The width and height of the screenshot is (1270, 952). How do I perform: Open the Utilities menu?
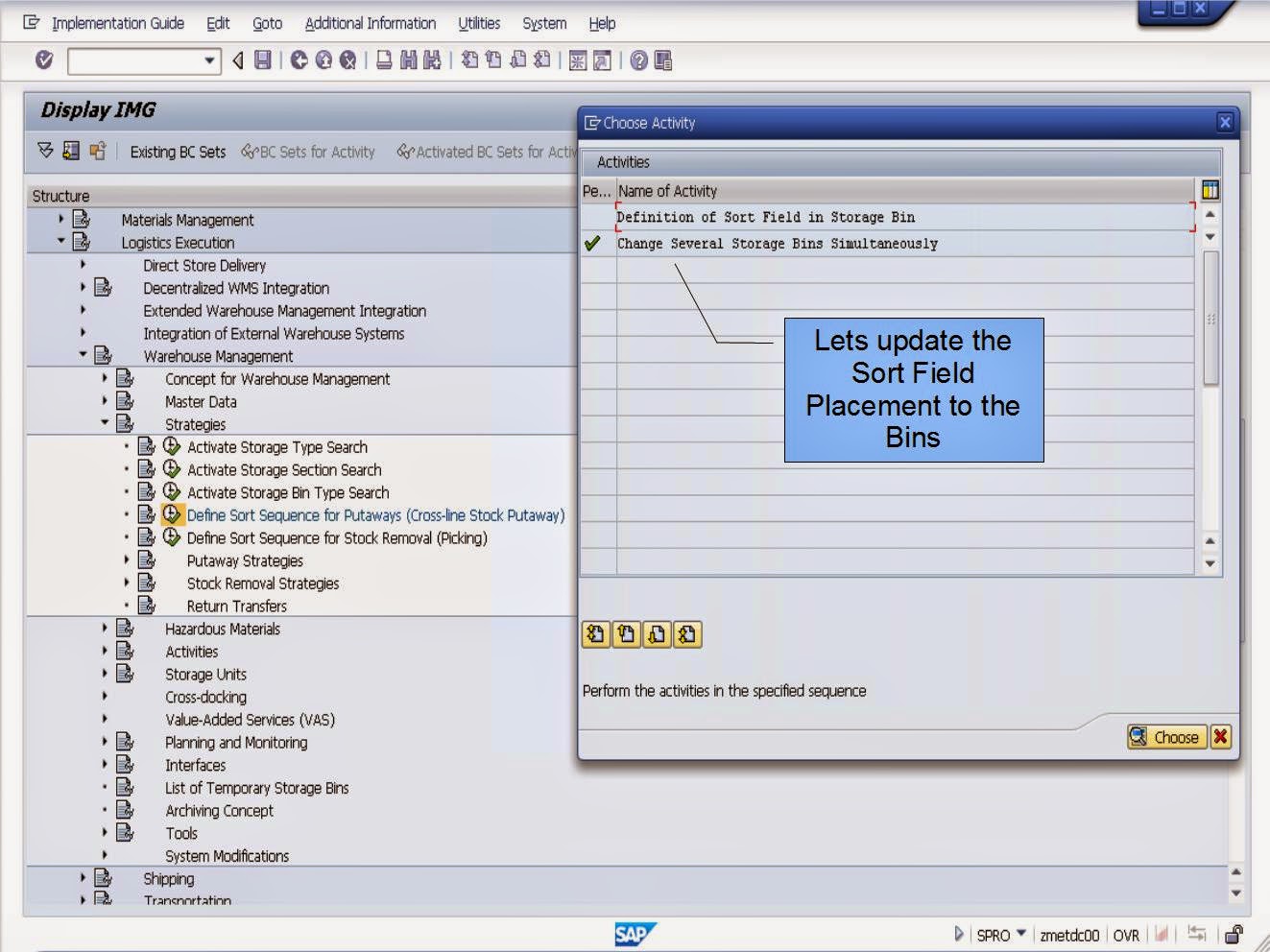(479, 23)
